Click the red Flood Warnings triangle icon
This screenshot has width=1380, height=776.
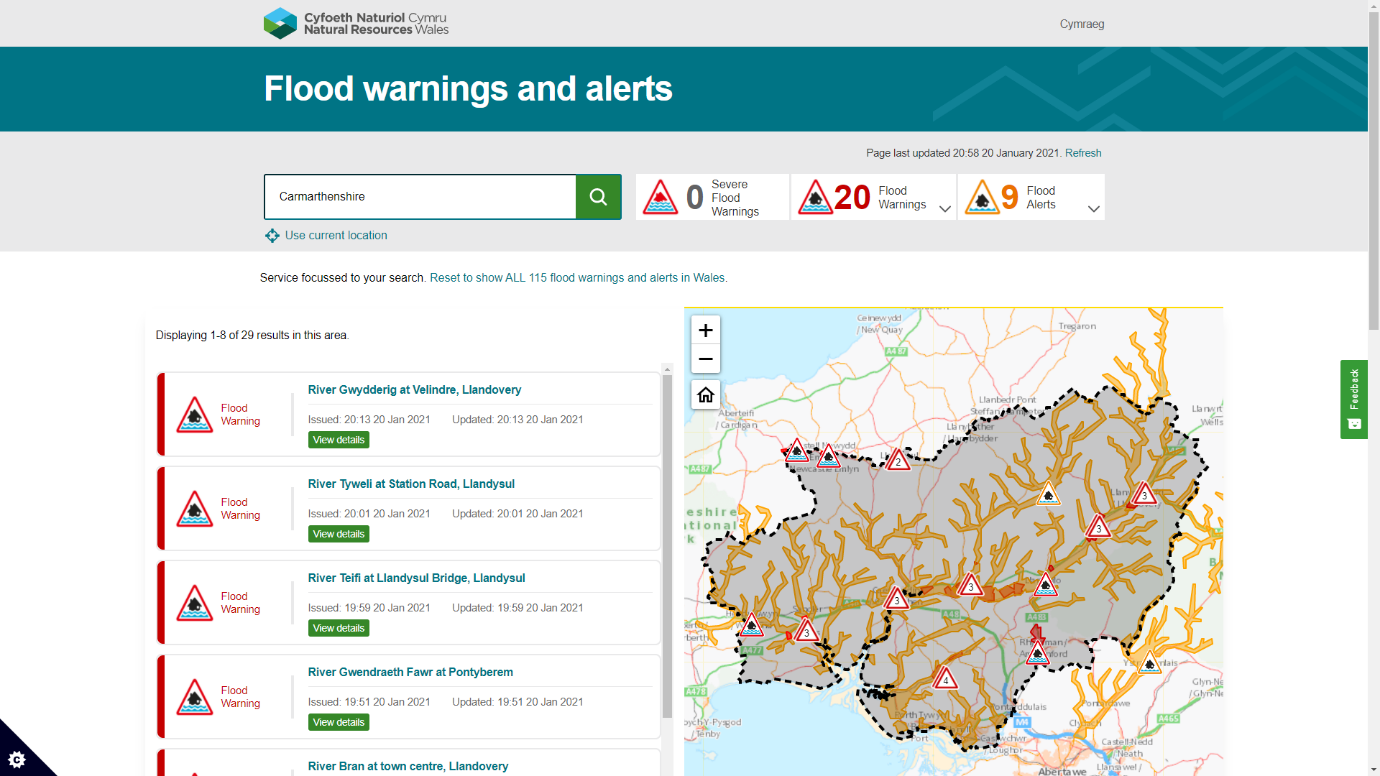pyautogui.click(x=813, y=196)
